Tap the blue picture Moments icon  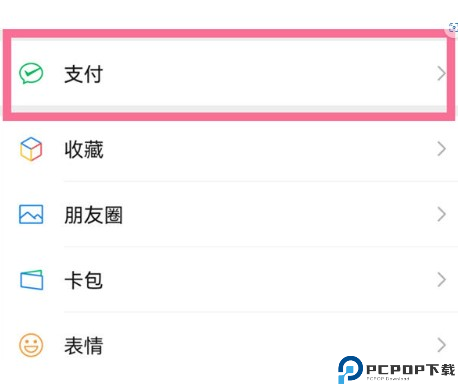pyautogui.click(x=31, y=214)
